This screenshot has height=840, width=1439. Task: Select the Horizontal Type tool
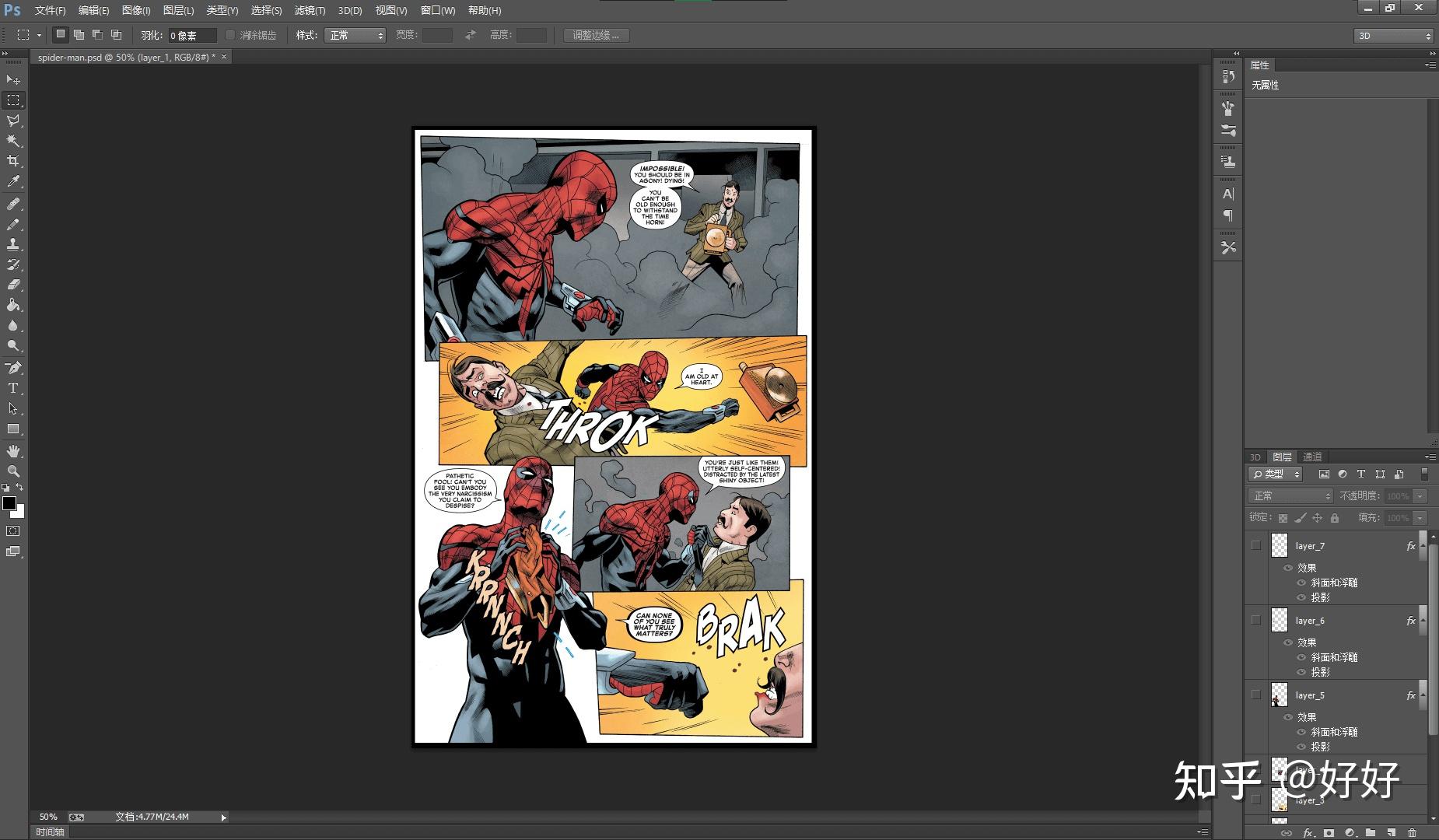[x=13, y=388]
